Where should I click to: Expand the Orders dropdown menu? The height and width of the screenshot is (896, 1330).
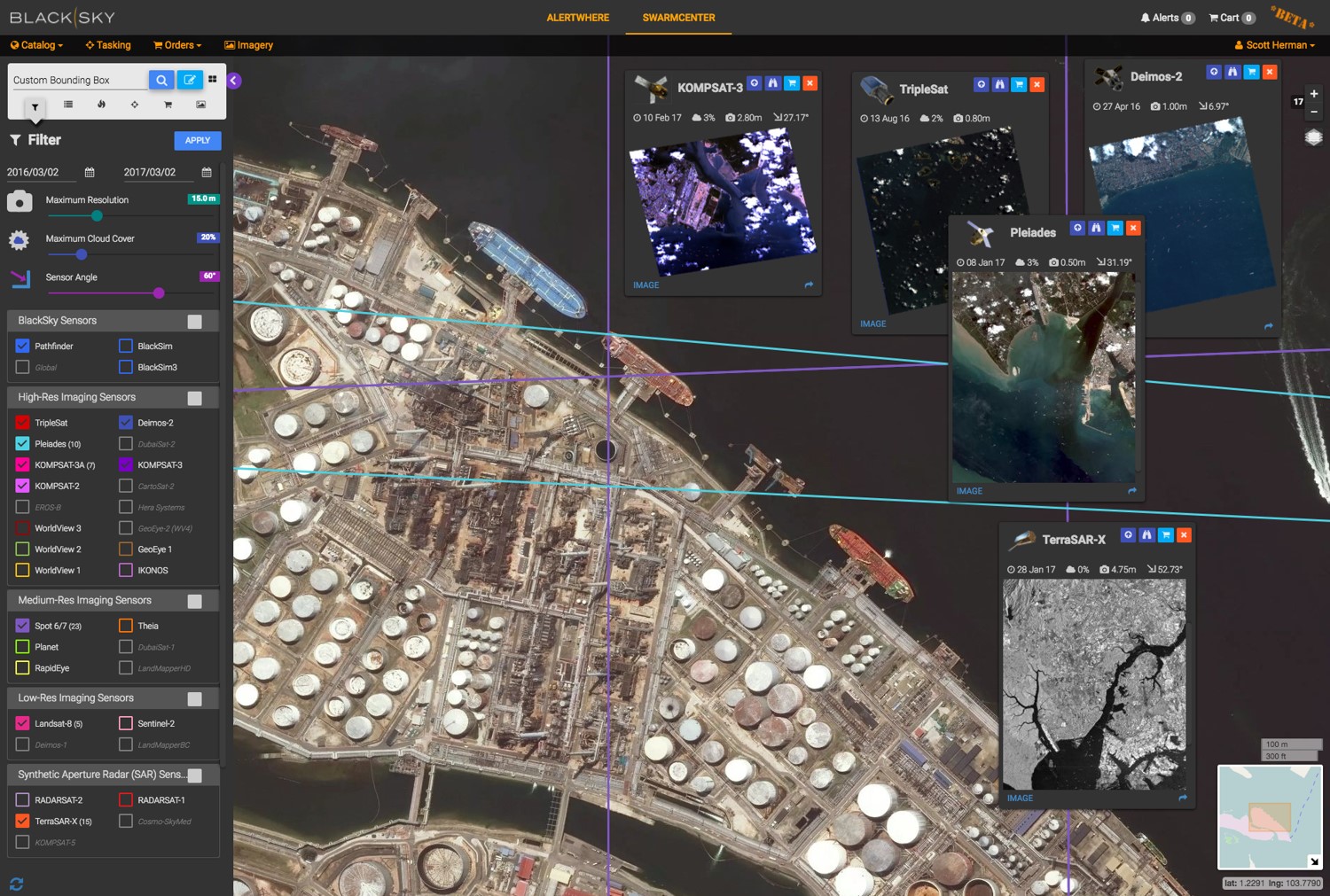click(177, 45)
